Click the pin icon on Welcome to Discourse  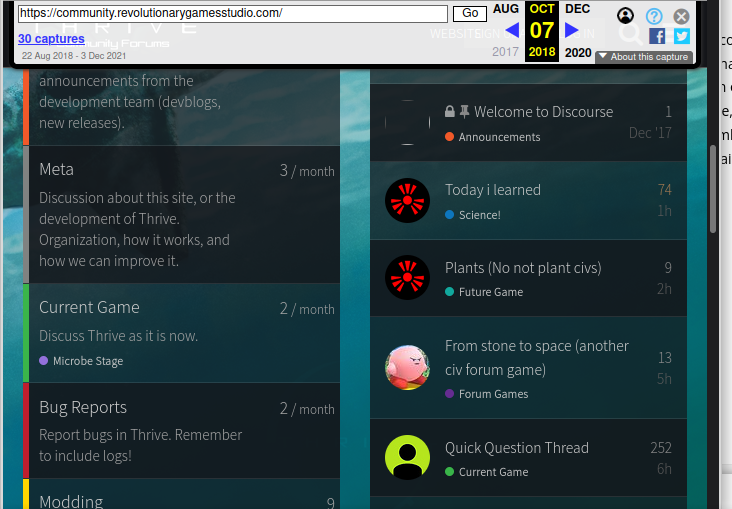tap(465, 112)
